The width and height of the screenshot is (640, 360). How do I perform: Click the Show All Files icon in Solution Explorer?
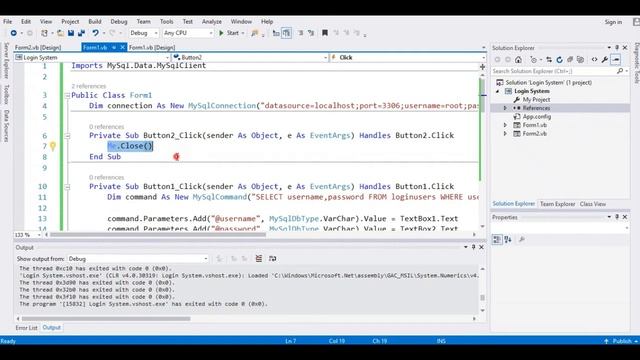(580, 60)
